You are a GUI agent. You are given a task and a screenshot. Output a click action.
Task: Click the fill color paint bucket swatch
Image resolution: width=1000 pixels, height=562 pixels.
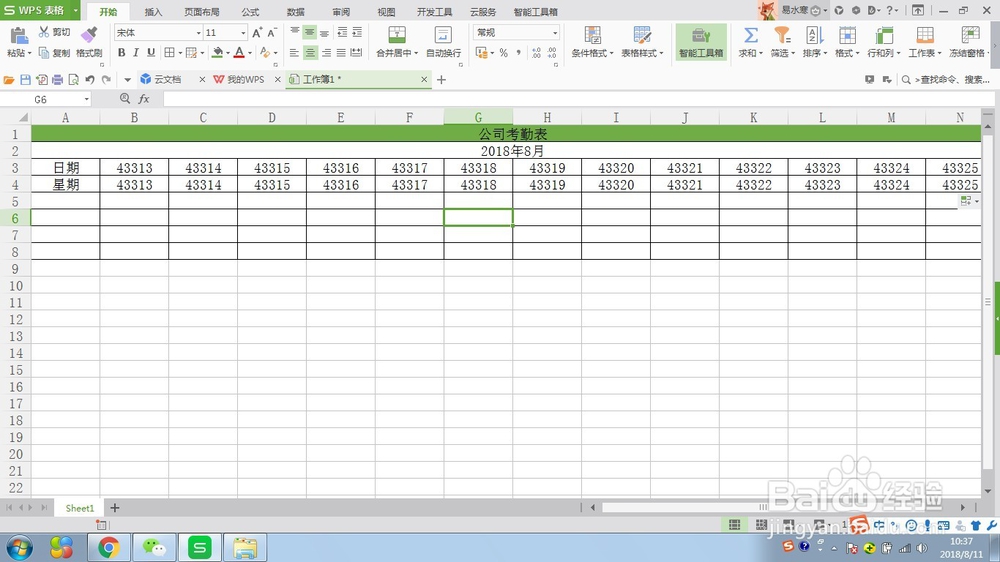pyautogui.click(x=217, y=53)
